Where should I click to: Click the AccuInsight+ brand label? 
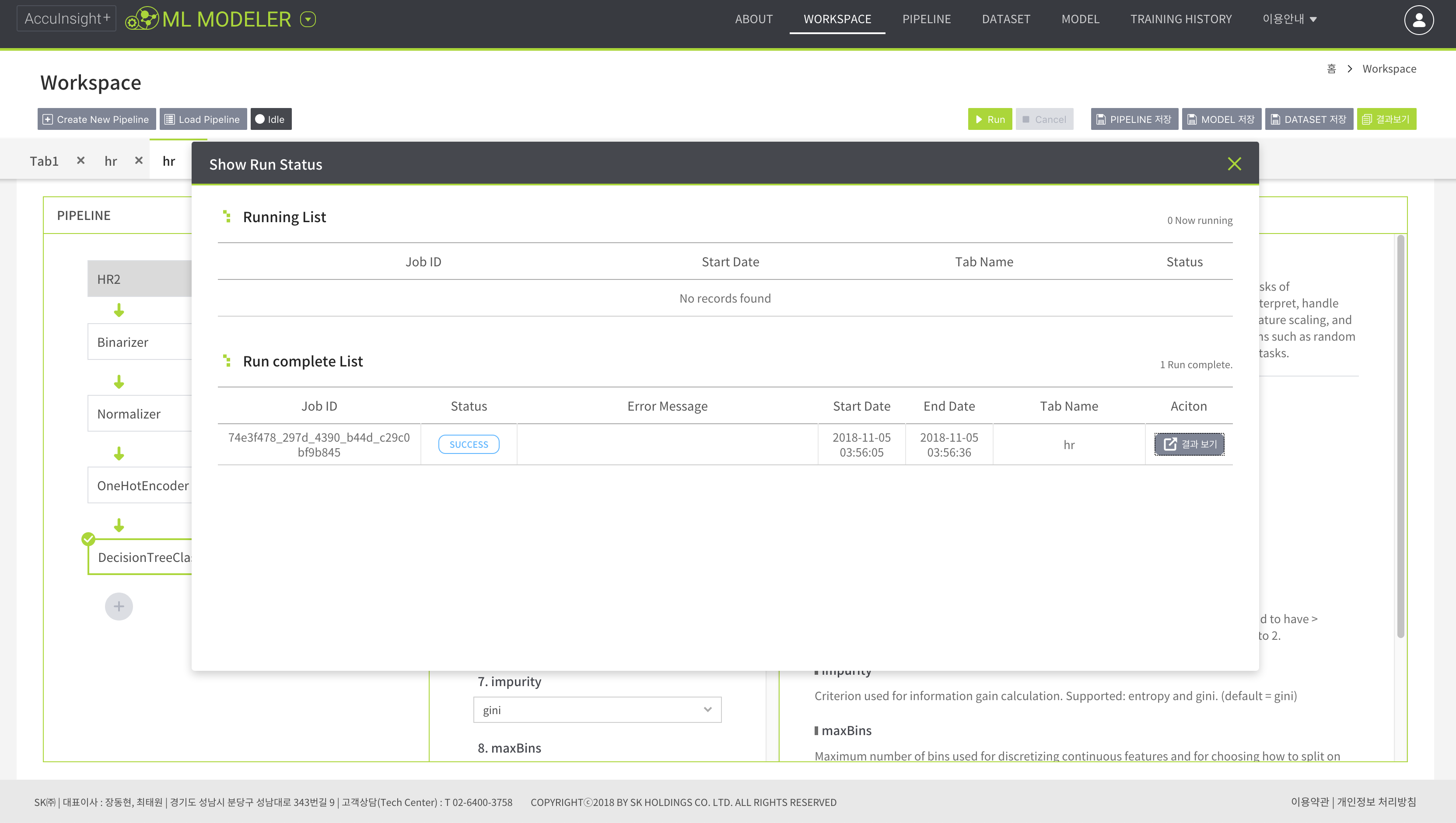click(x=66, y=19)
